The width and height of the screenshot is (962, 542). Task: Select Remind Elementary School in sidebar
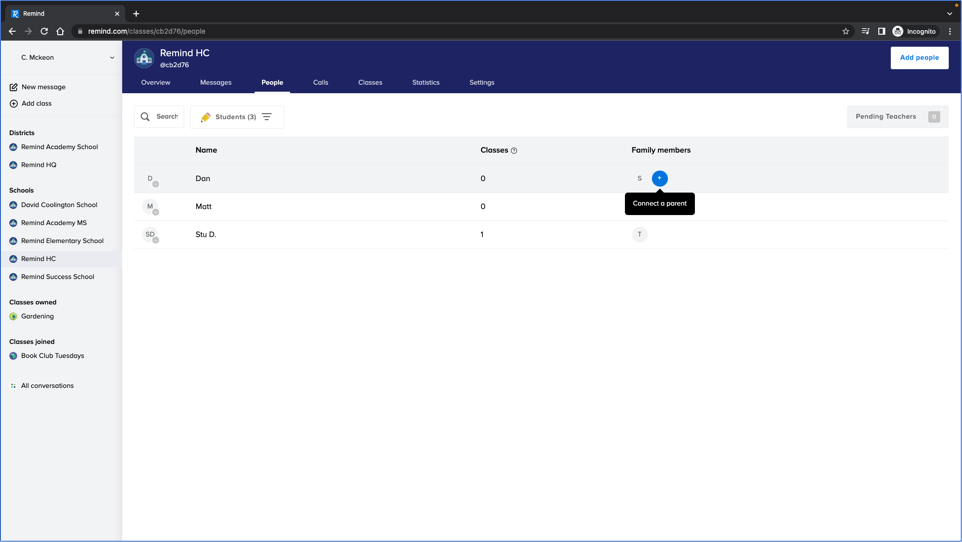pos(62,241)
